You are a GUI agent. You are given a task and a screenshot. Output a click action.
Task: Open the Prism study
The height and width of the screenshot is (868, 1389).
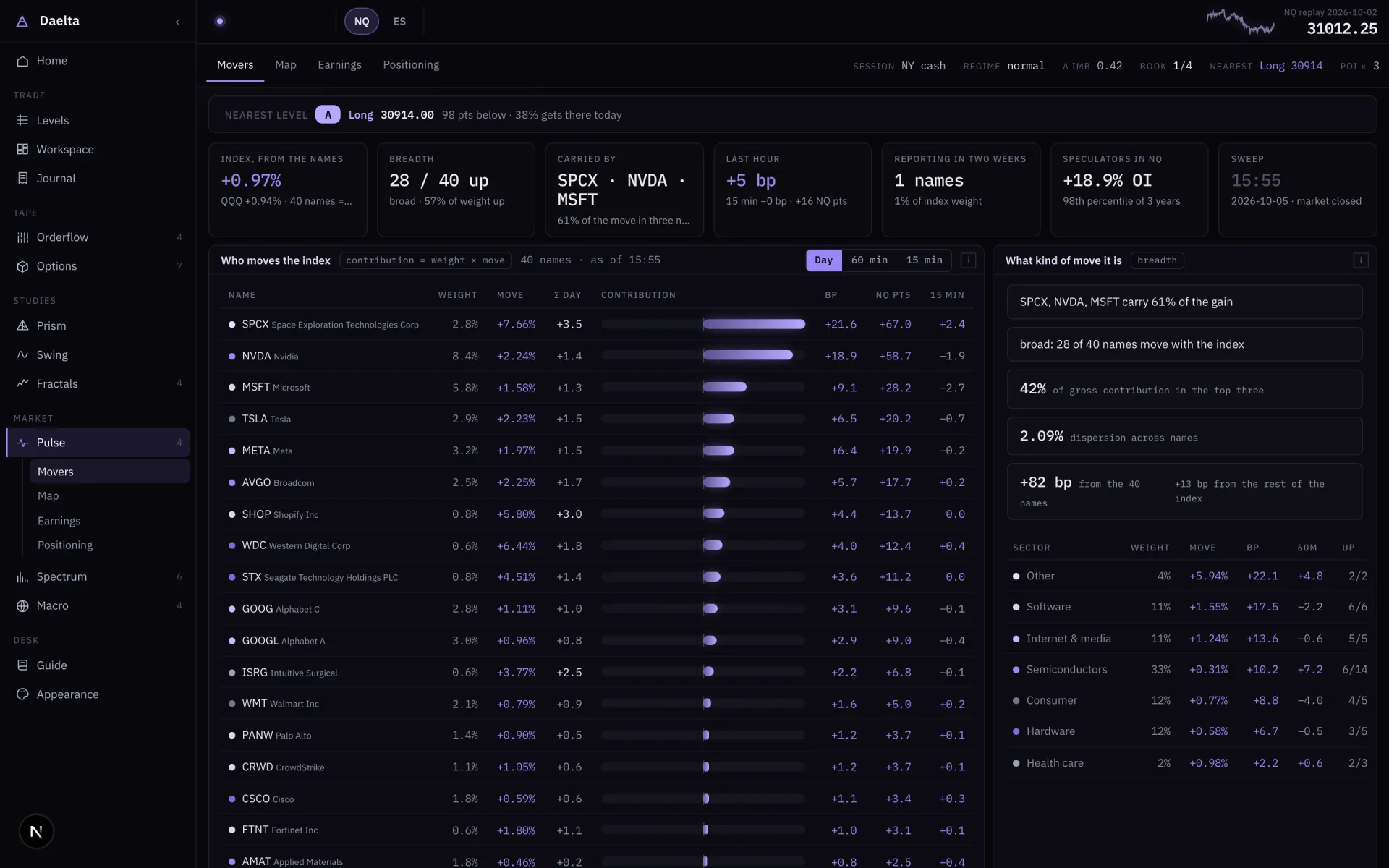(x=98, y=325)
